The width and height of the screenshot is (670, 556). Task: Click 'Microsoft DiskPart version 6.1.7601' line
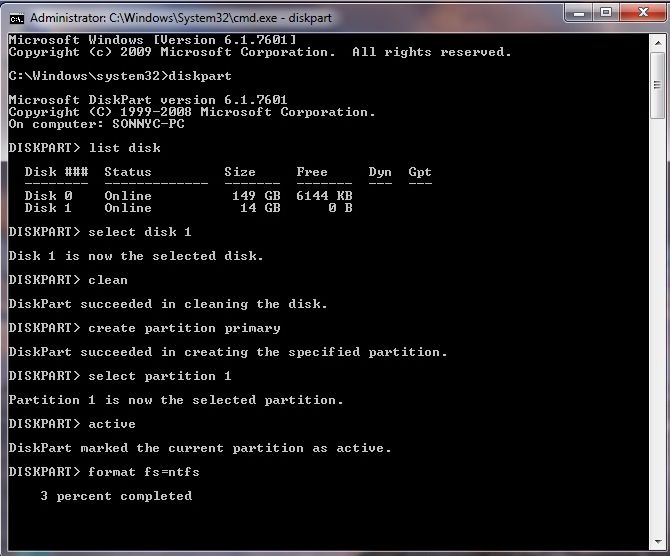pos(148,100)
